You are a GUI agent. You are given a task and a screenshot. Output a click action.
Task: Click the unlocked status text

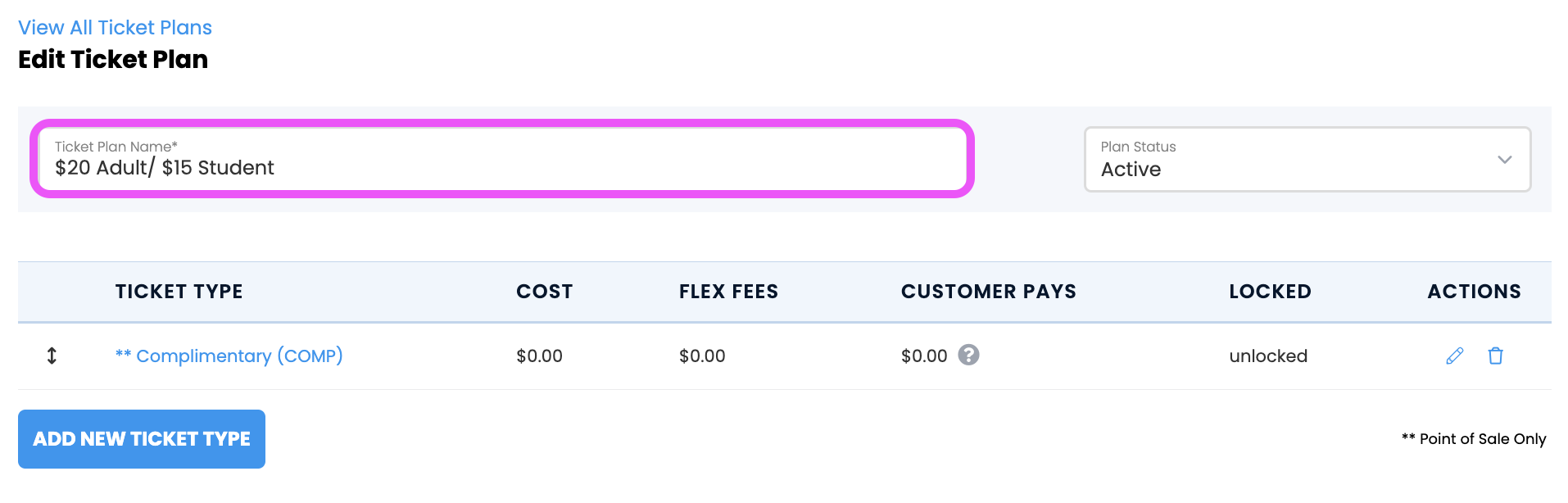coord(1268,356)
